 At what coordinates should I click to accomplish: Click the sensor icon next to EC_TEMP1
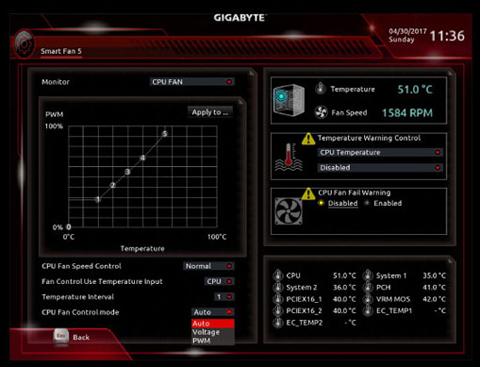pos(367,310)
